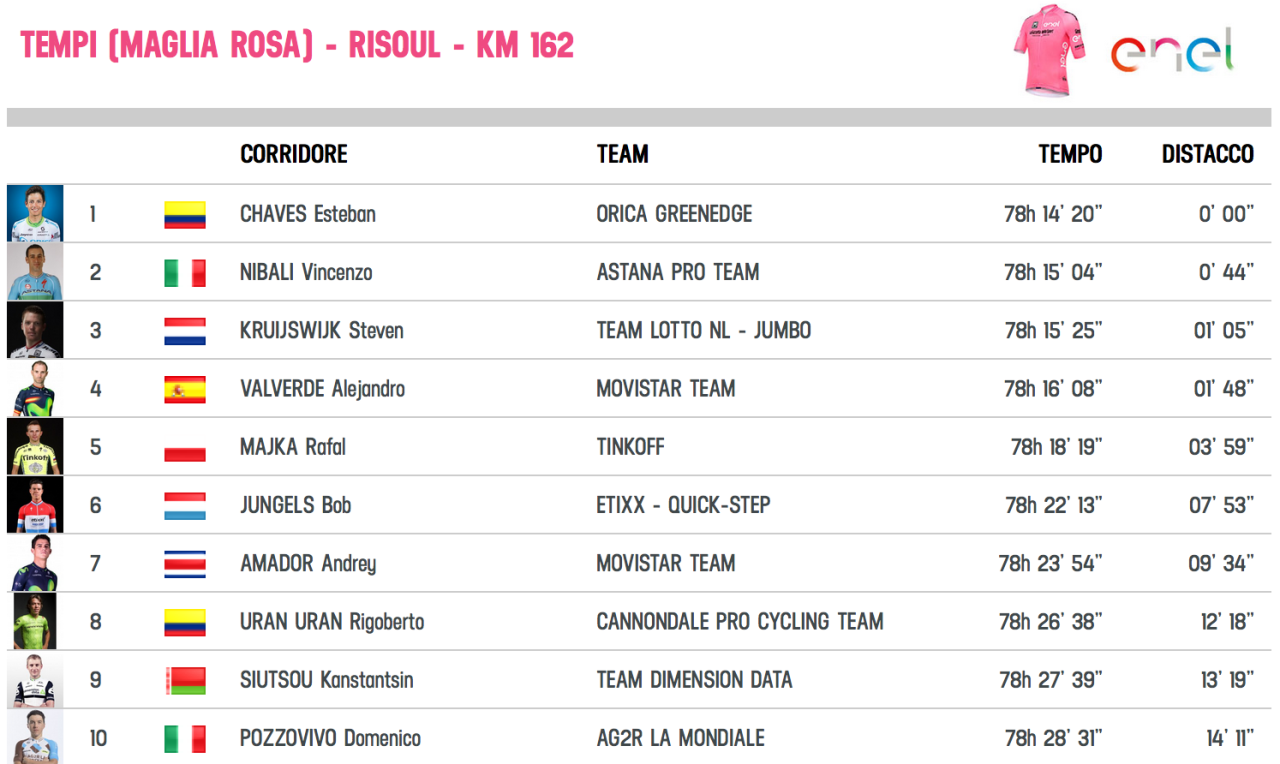Click the CORRIDORE column header
Screen dimensions: 1280x764
(294, 154)
